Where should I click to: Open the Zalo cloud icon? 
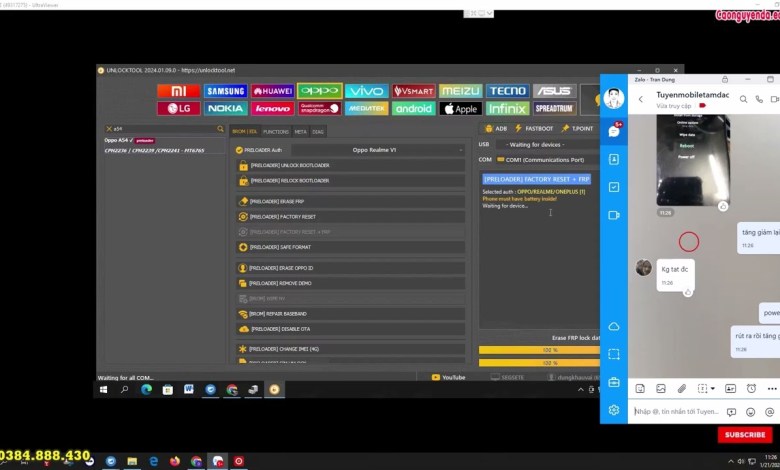[x=614, y=327]
